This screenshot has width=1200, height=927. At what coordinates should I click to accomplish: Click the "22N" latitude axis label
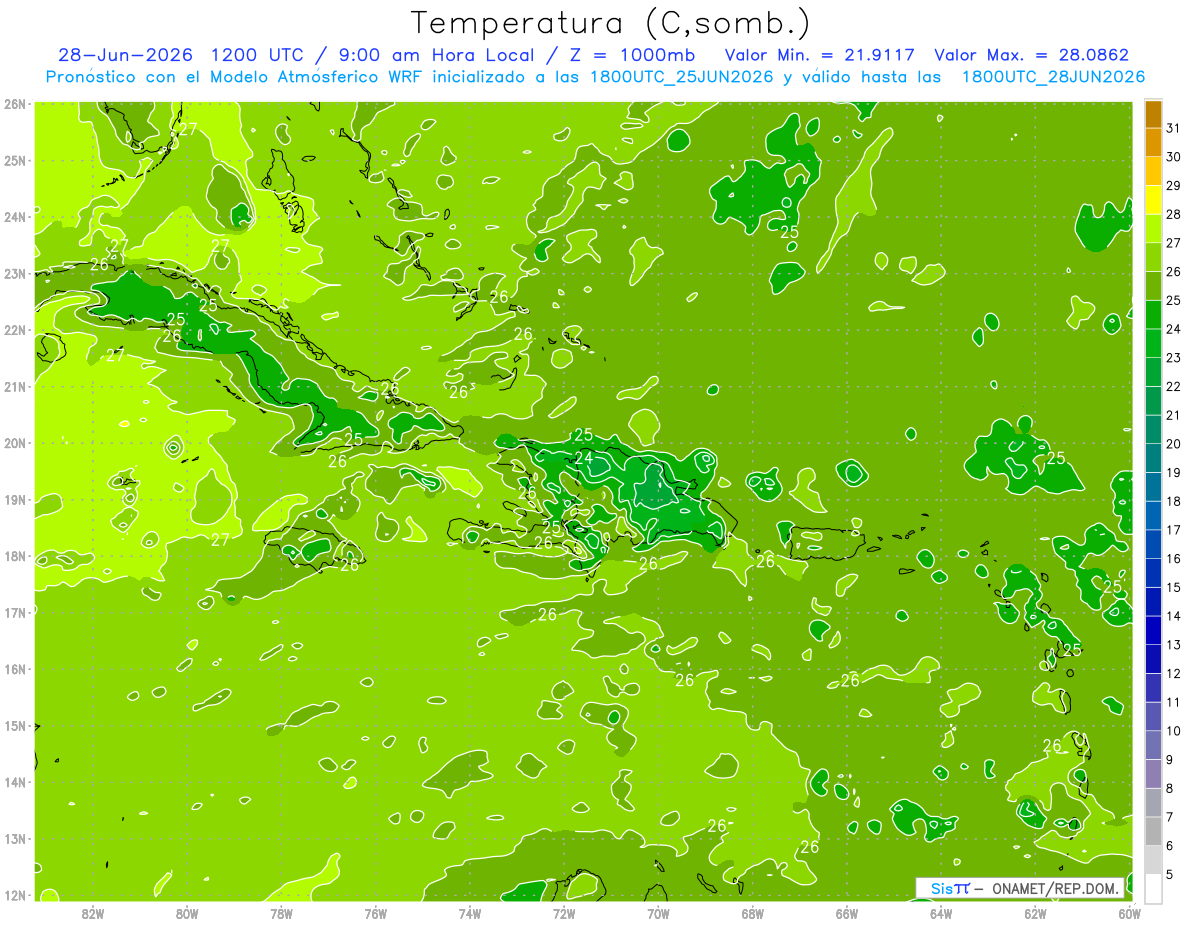click(15, 330)
